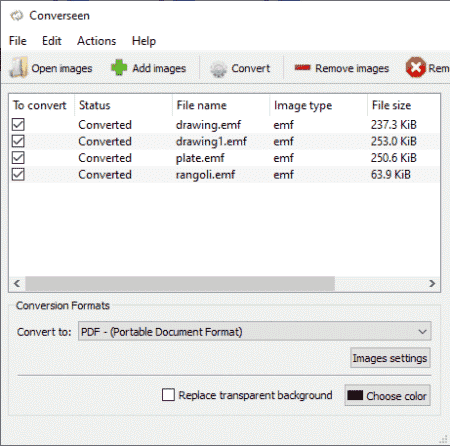Open the Convert to format dropdown
Viewport: 450px width, 446px height.
coord(255,331)
